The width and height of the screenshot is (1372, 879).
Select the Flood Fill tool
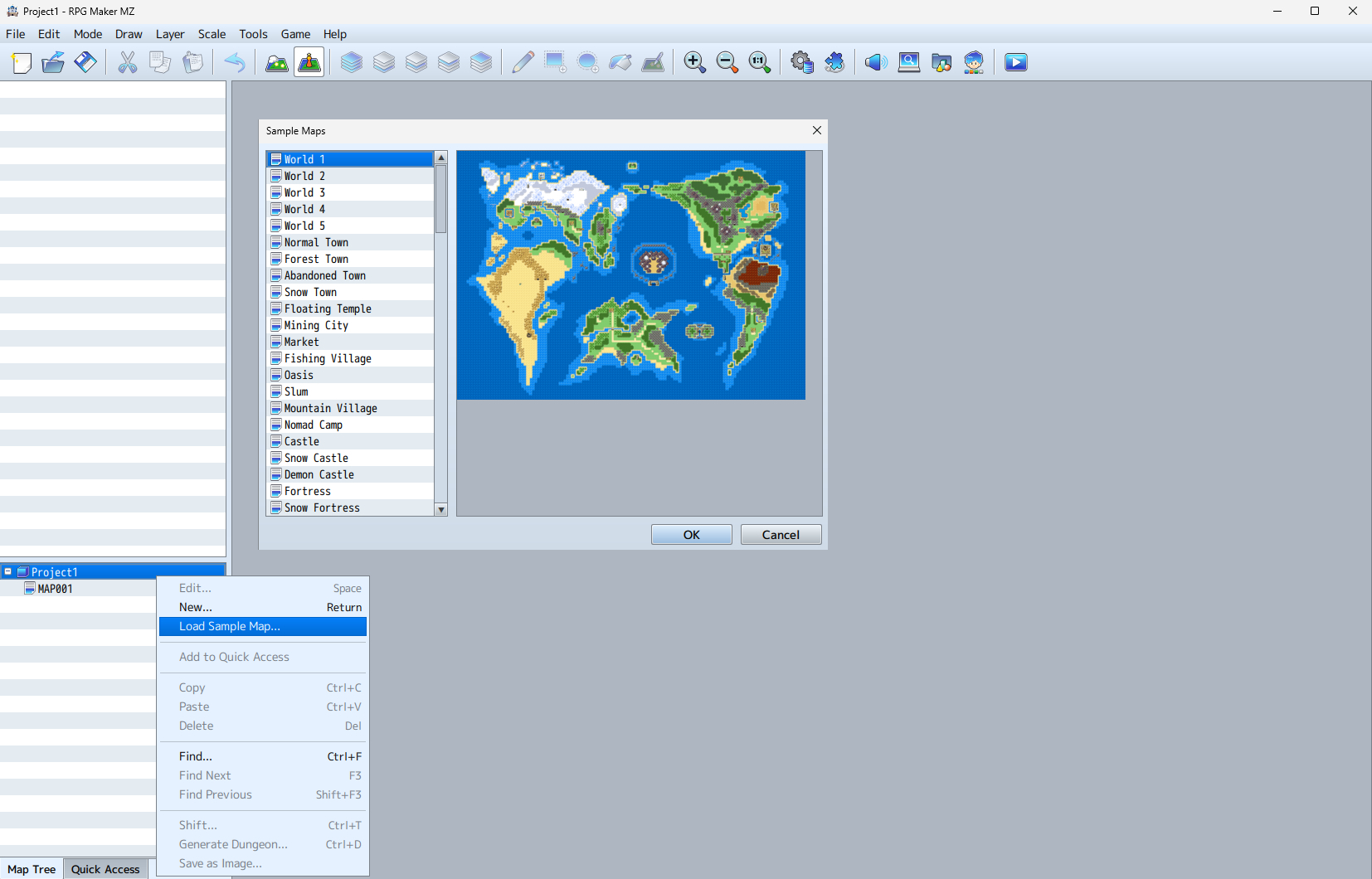point(620,62)
